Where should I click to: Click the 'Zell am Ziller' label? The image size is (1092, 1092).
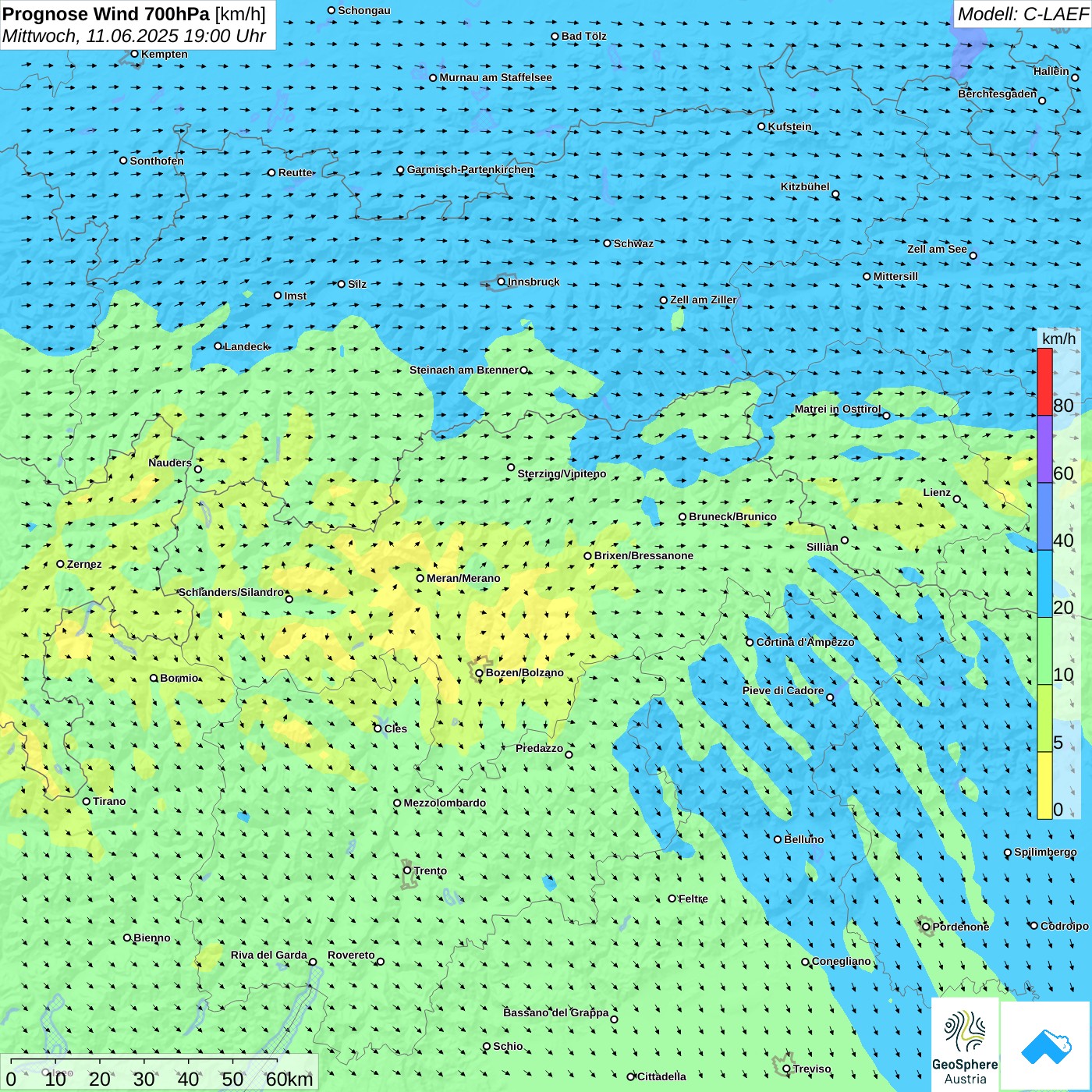pyautogui.click(x=703, y=300)
